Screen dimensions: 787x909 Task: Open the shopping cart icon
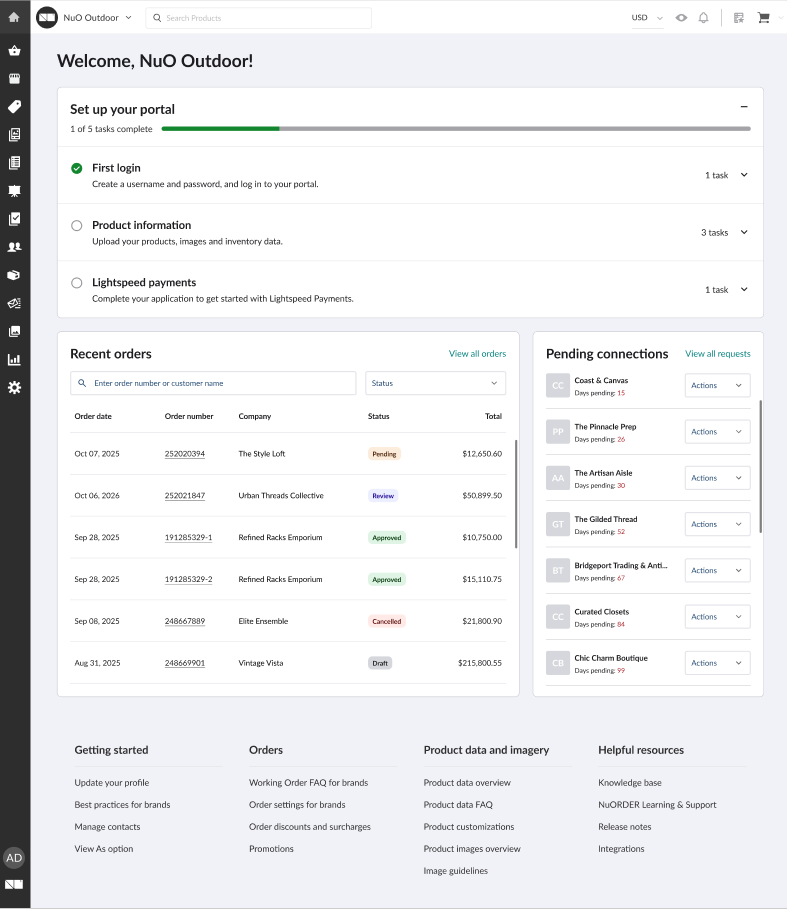click(764, 18)
